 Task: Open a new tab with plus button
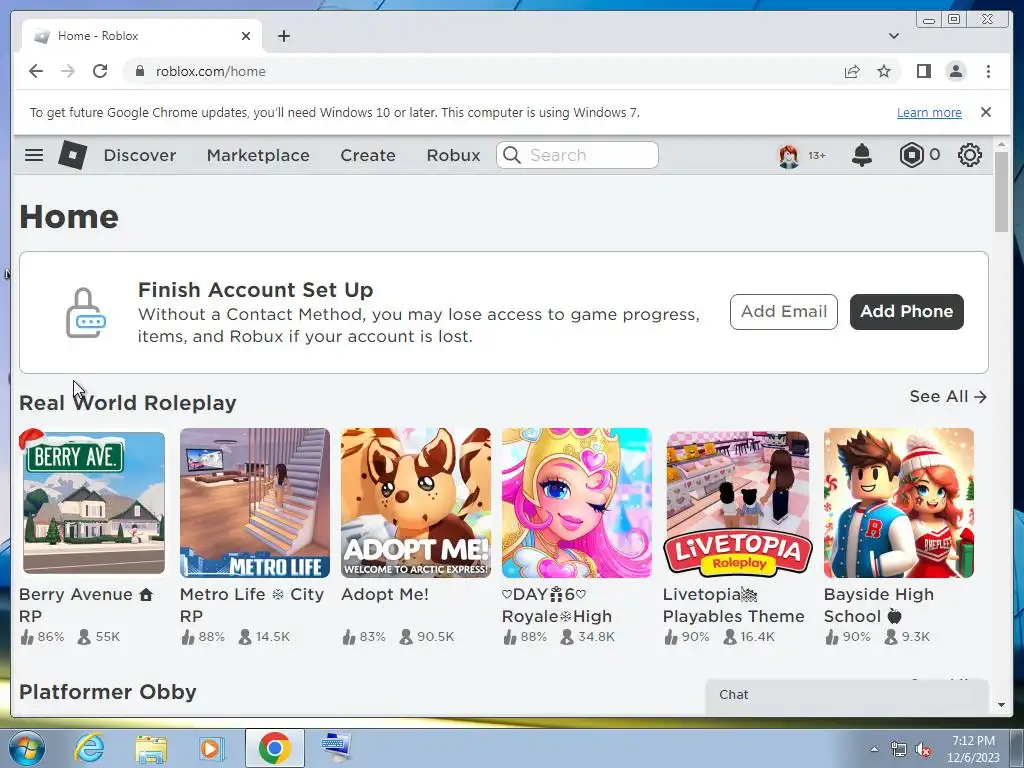(283, 36)
